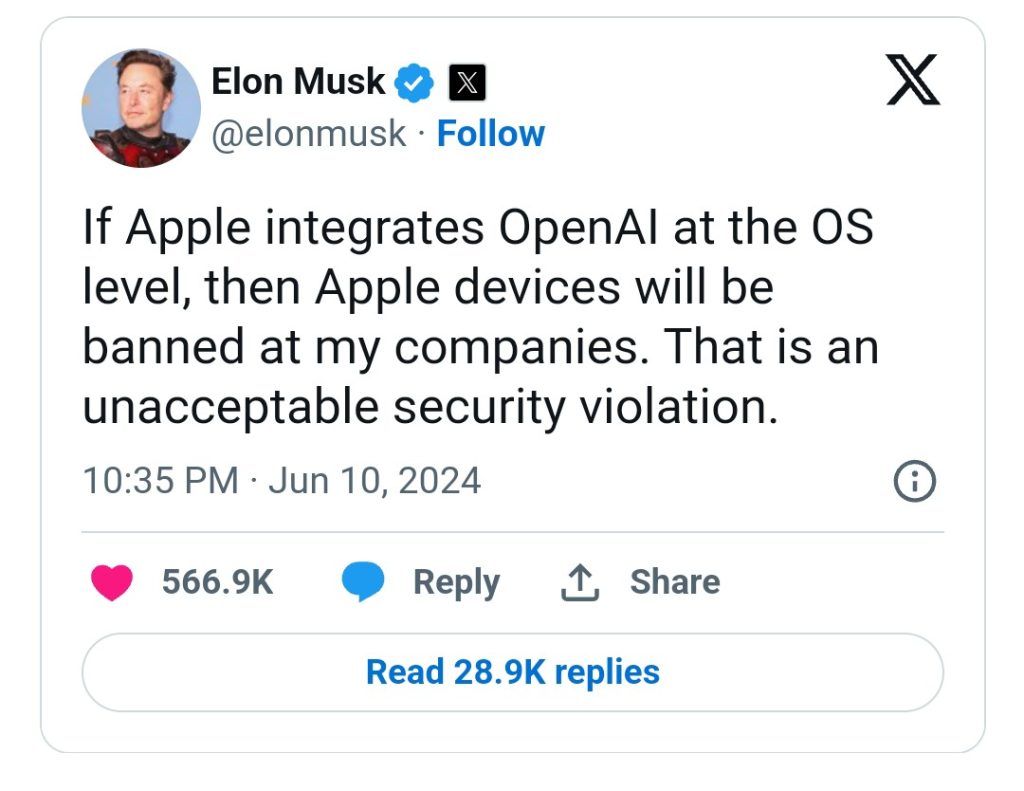
Task: Click the share upload arrow icon
Action: [580, 582]
